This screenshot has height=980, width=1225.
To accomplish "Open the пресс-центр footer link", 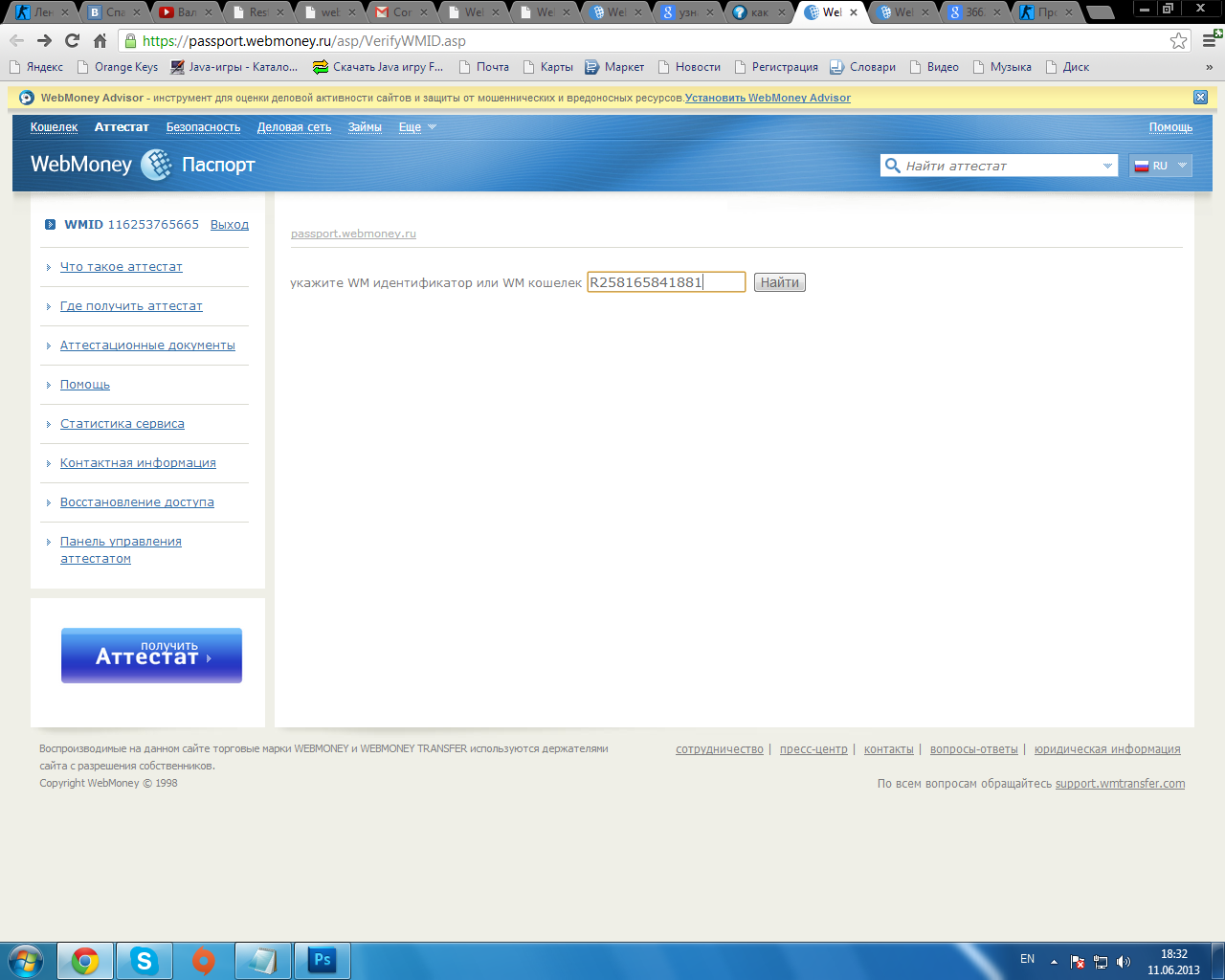I will pyautogui.click(x=813, y=749).
